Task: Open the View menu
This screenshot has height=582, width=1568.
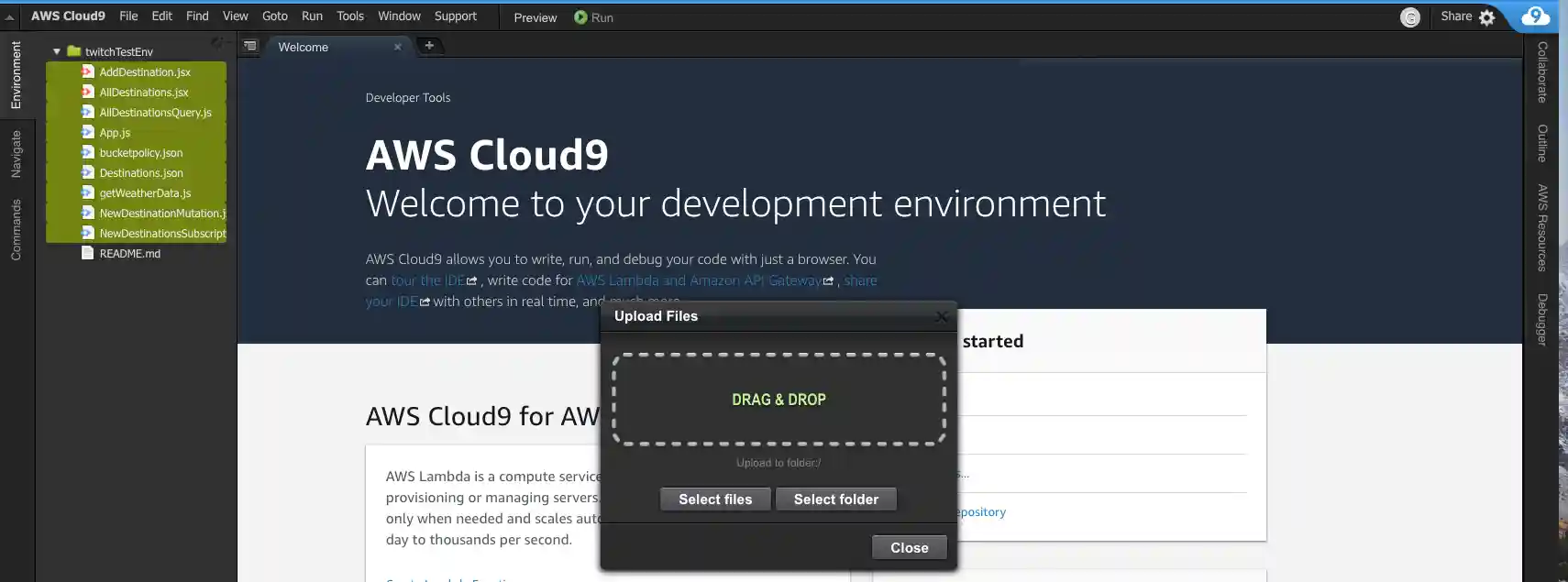Action: tap(236, 16)
